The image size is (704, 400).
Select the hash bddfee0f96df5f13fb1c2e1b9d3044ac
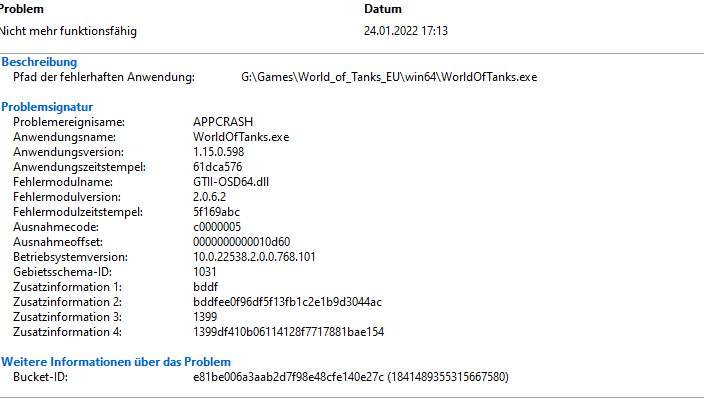[287, 302]
